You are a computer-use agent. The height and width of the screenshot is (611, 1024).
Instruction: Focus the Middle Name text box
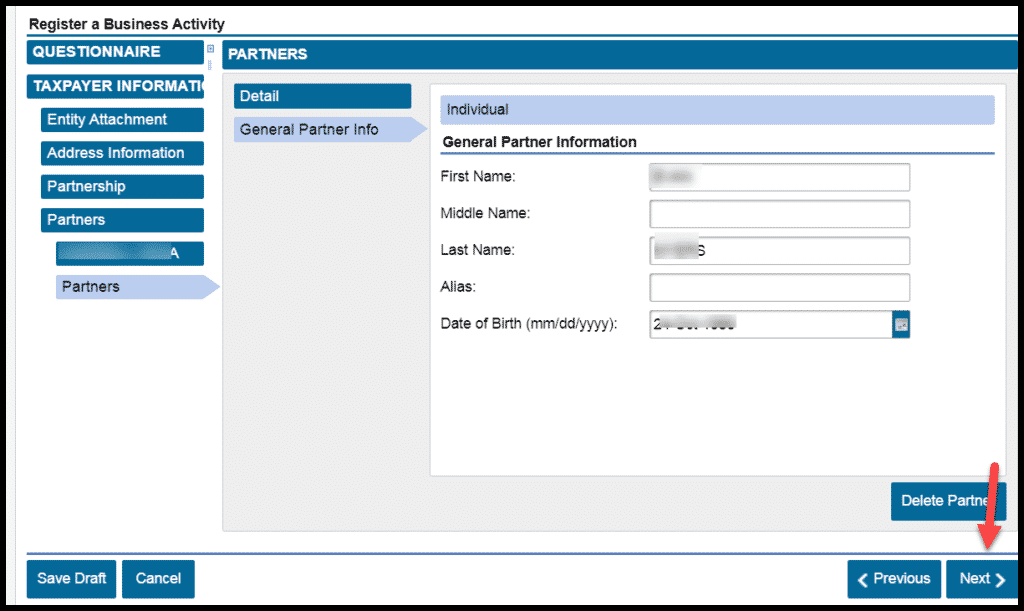tap(779, 214)
